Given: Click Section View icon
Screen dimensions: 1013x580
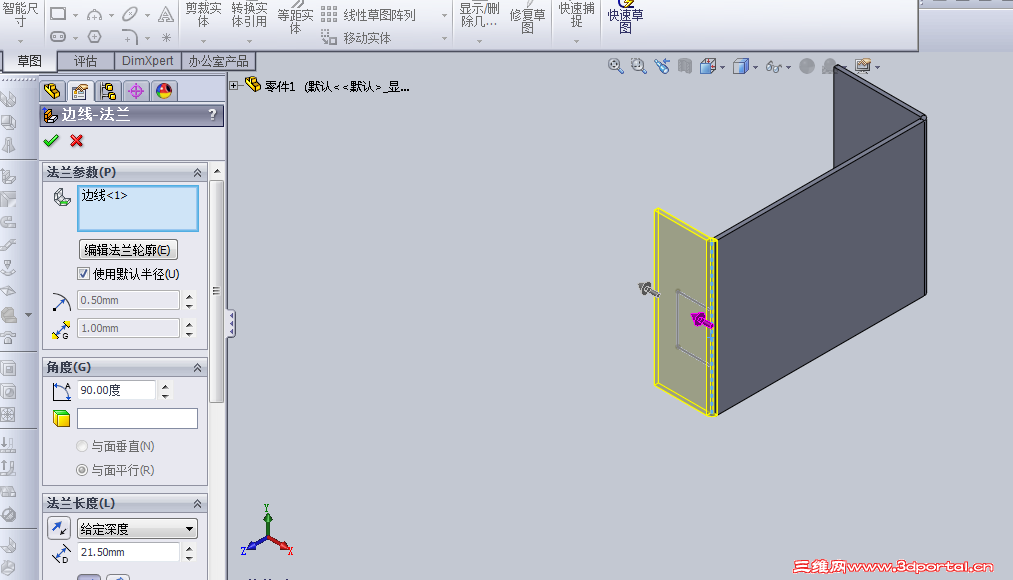Looking at the screenshot, I should click(685, 66).
